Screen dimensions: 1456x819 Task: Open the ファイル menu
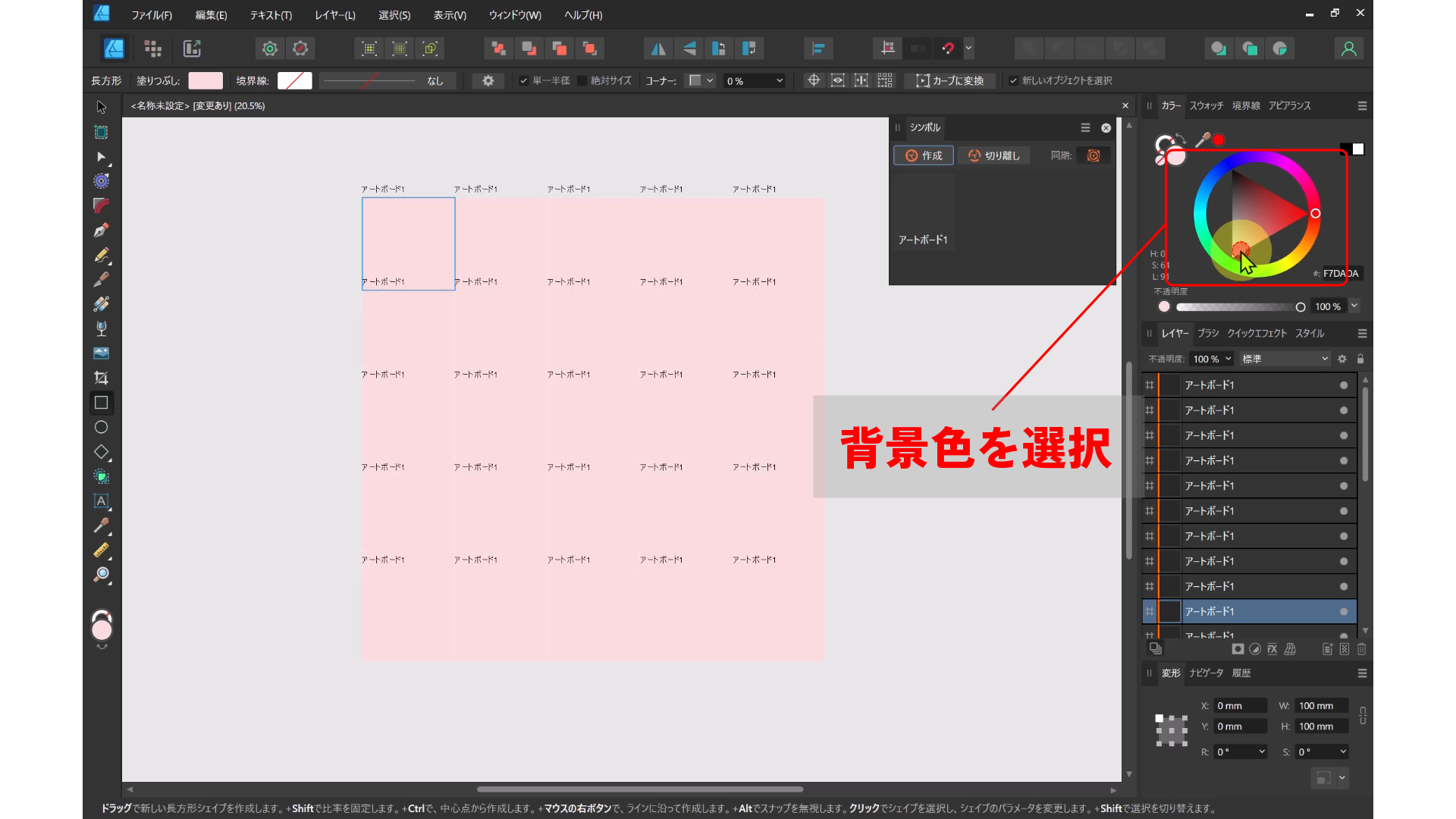[x=151, y=14]
